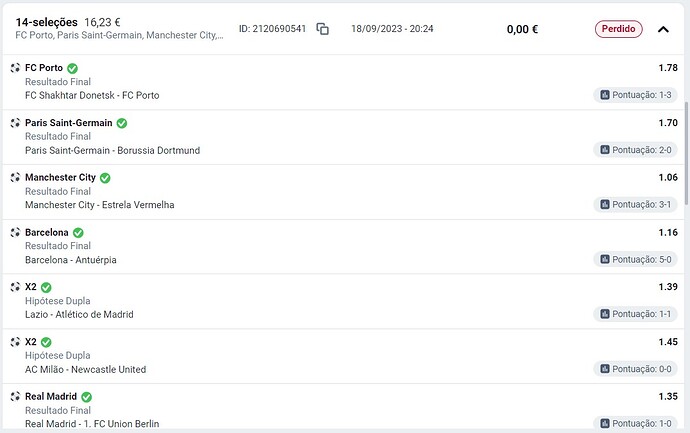This screenshot has width=690, height=433.
Task: Open the Pontuação 3-1 scoreboard icon
Action: point(605,205)
